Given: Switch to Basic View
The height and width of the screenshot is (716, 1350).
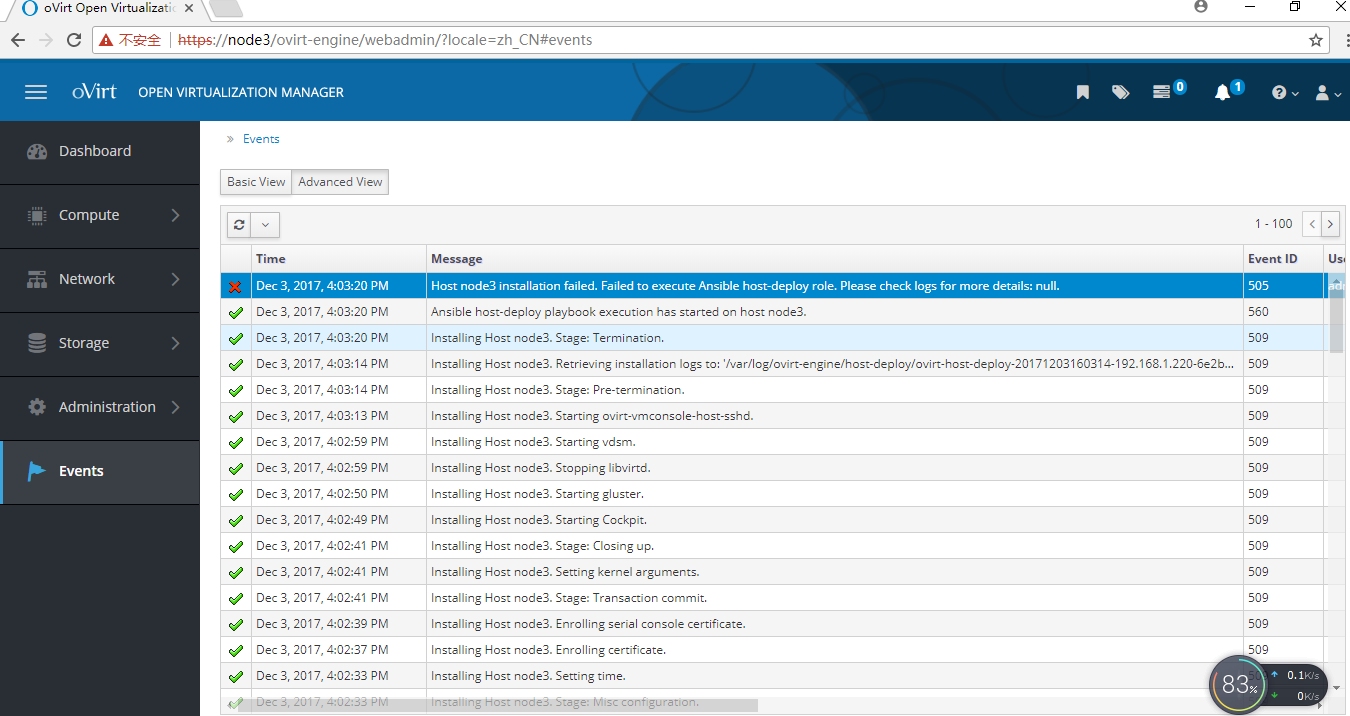Looking at the screenshot, I should tap(256, 182).
